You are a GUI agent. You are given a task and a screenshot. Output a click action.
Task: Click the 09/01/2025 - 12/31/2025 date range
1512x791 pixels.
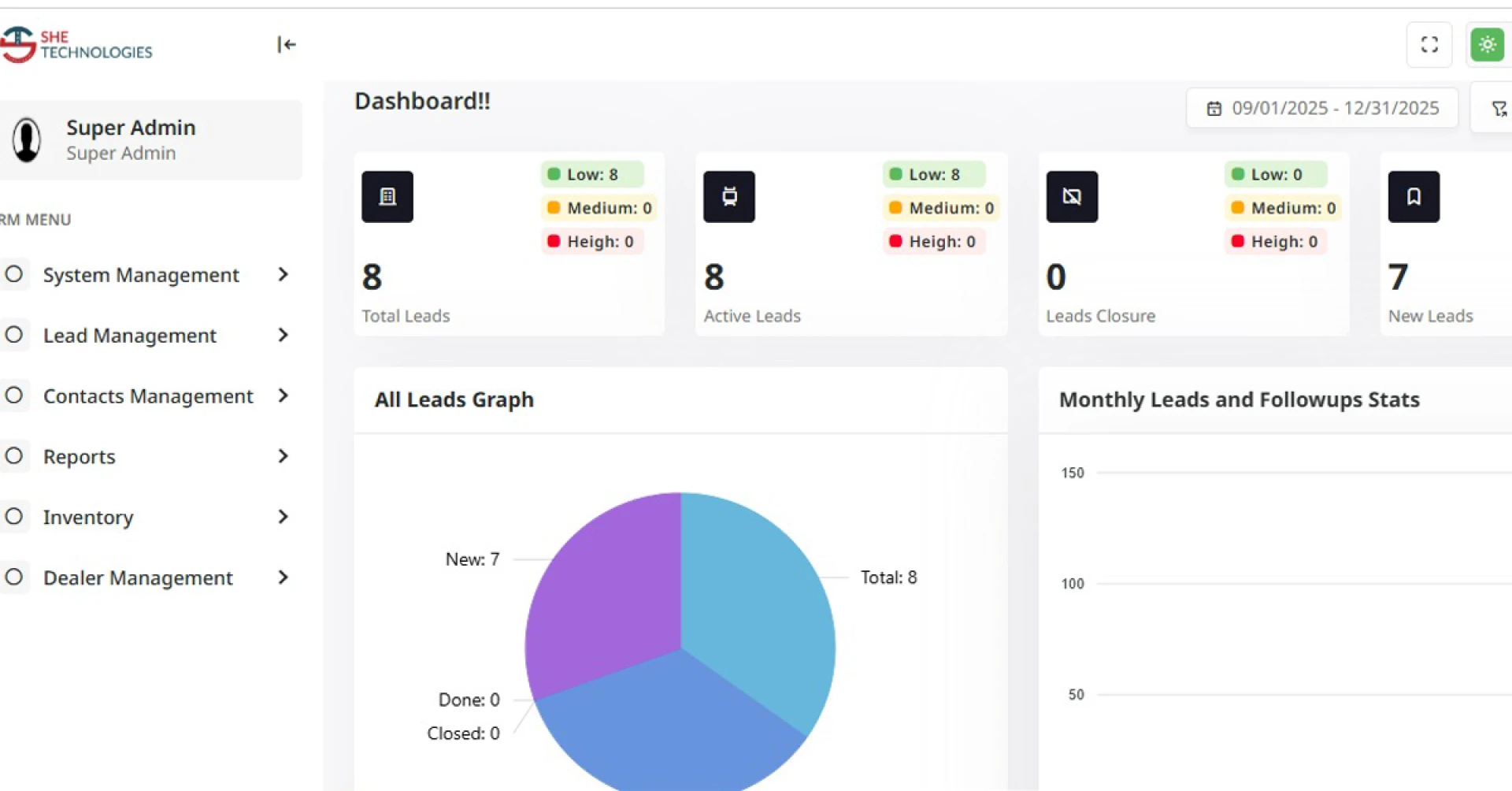pos(1336,108)
